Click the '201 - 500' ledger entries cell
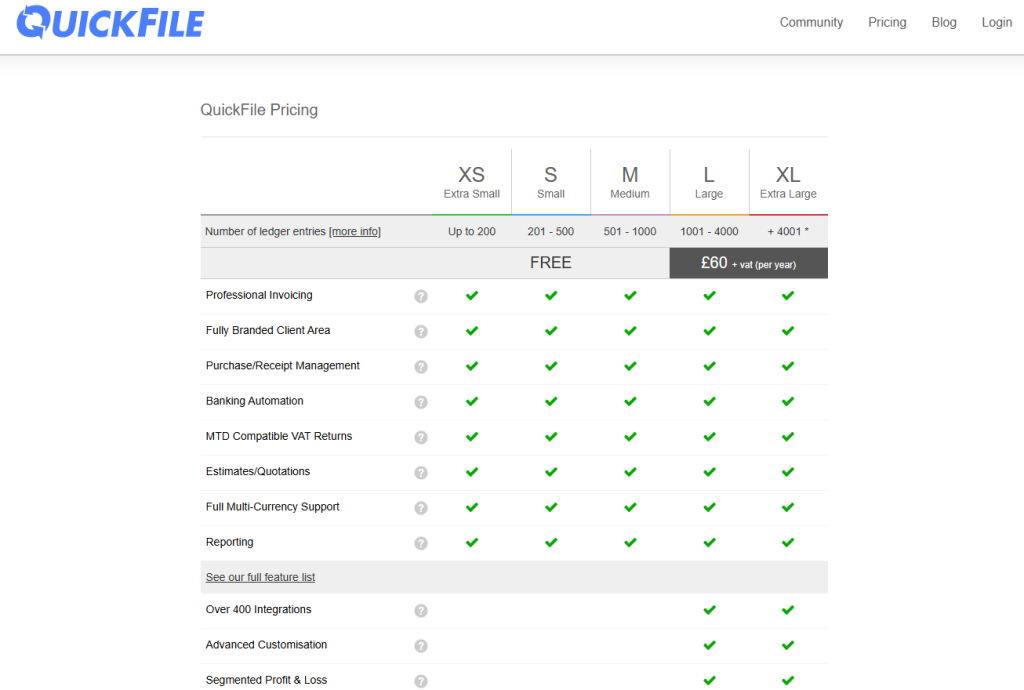 [551, 232]
